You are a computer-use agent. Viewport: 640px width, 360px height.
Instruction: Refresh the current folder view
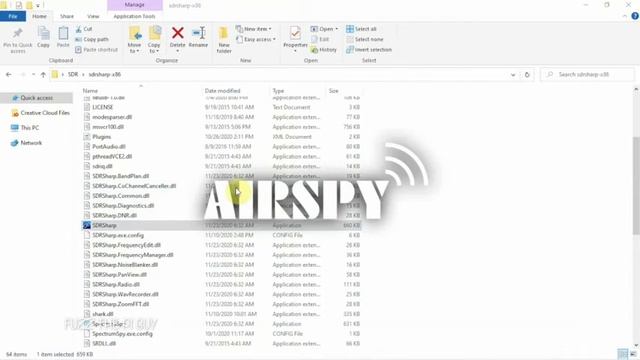pos(527,75)
